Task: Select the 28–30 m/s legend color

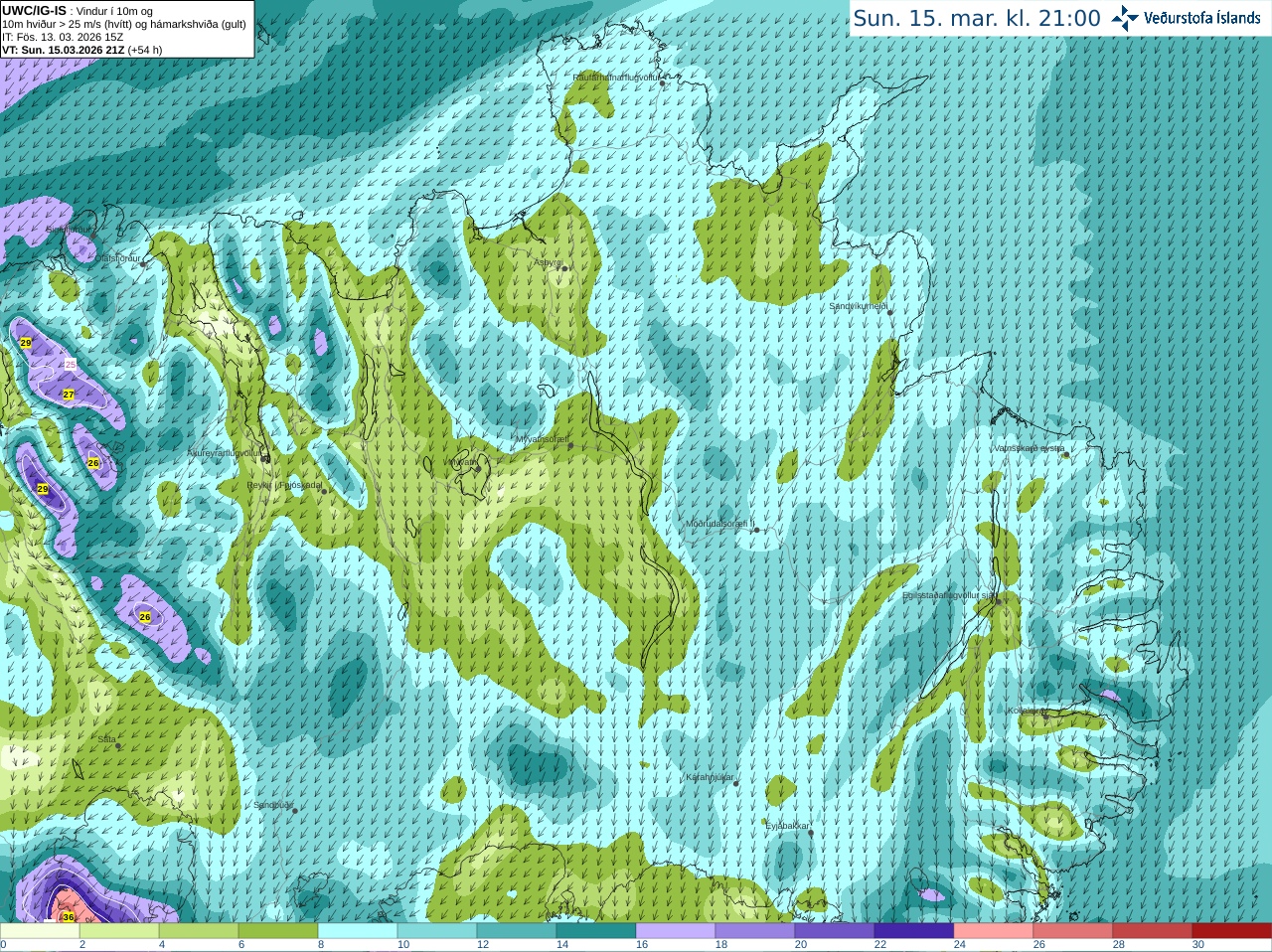Action: [x=1153, y=931]
